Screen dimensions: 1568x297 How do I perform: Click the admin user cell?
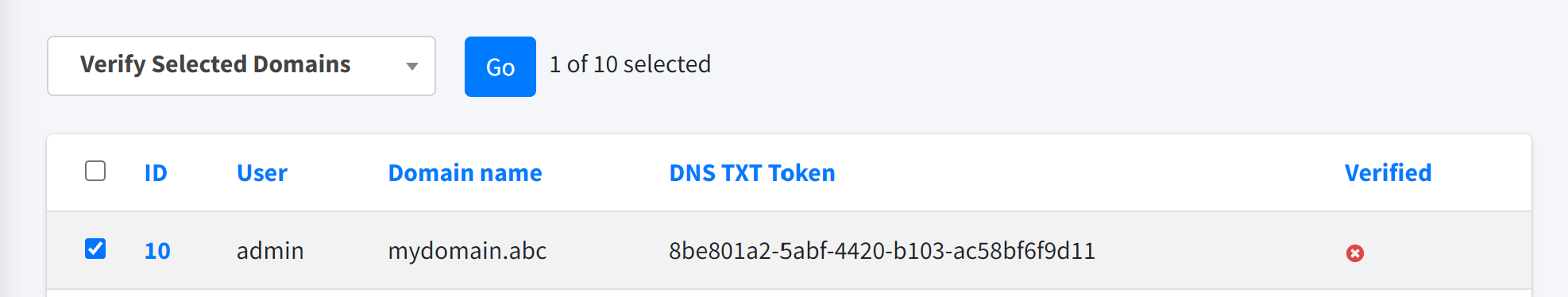pos(270,251)
